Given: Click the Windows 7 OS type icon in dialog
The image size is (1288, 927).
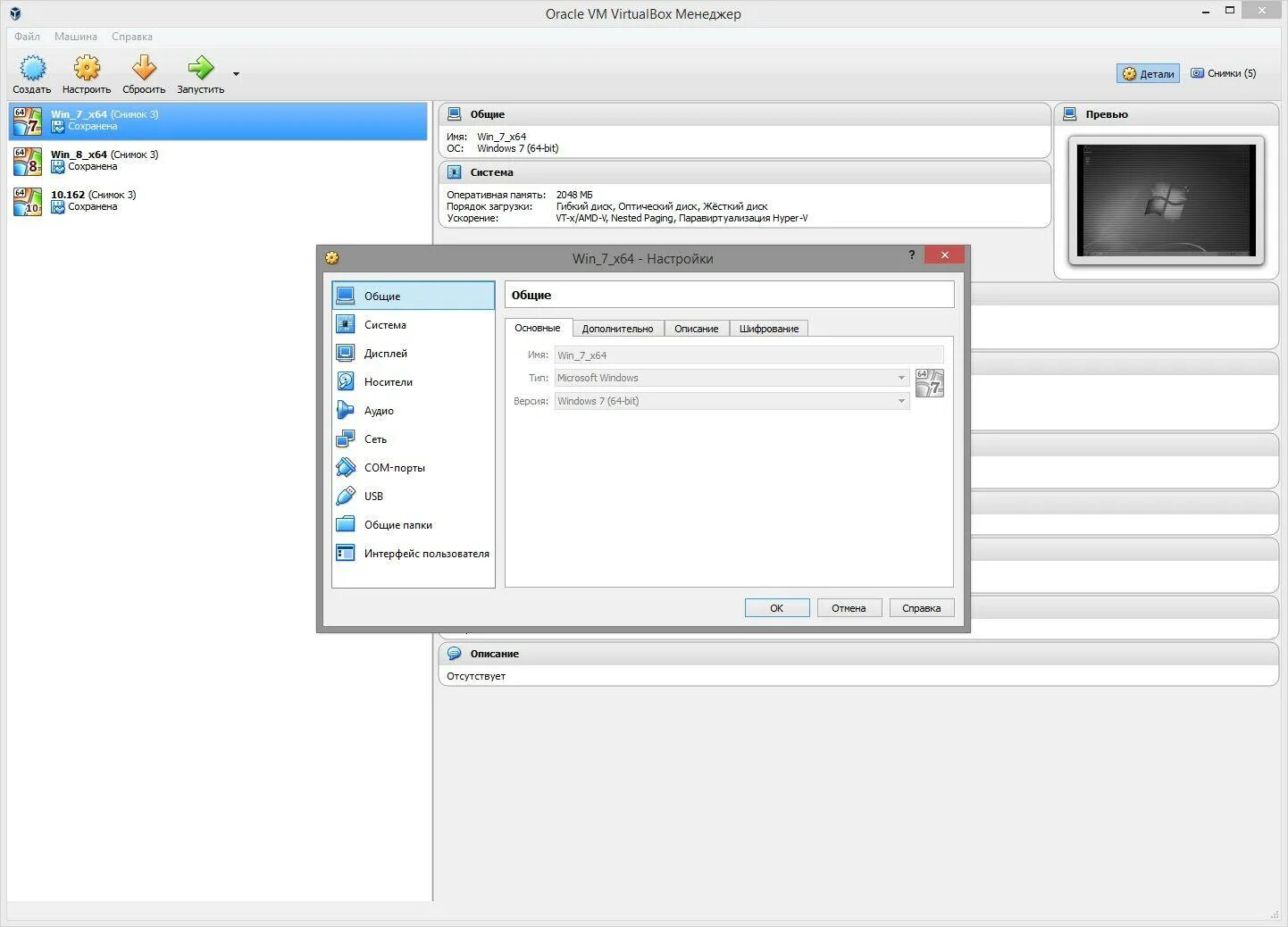Looking at the screenshot, I should (930, 383).
